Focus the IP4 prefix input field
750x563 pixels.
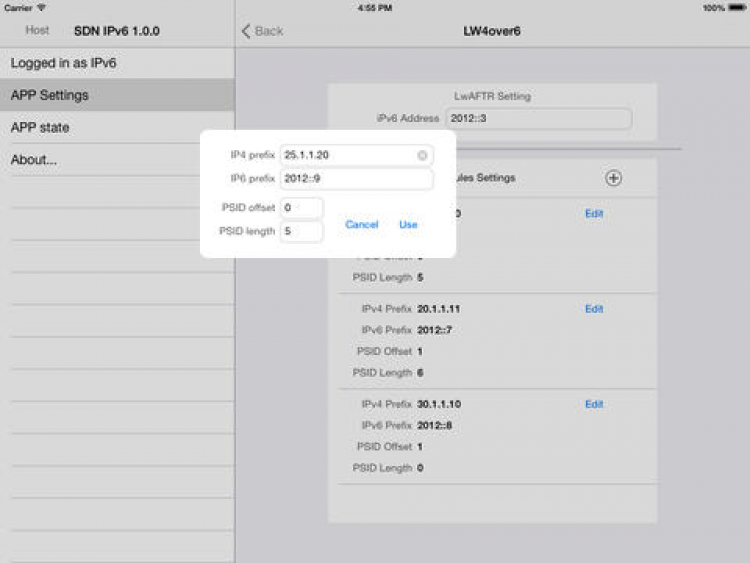356,155
